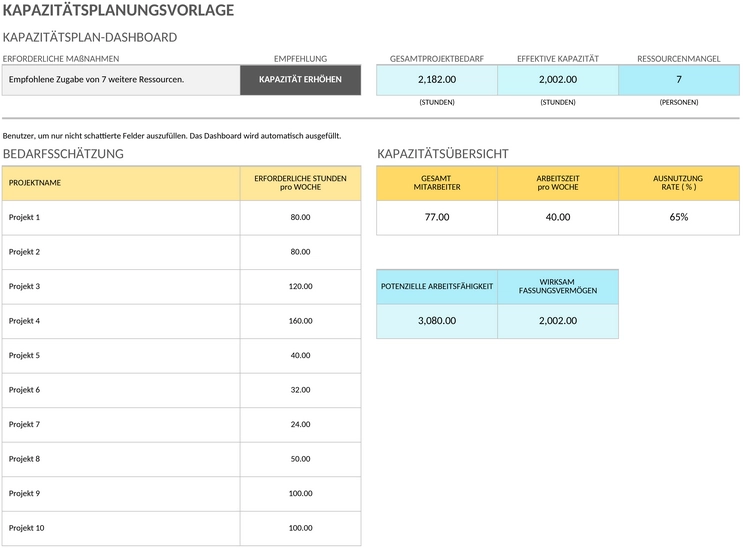Click the BEDARFSSCHÄTZUNG section heading

click(63, 154)
